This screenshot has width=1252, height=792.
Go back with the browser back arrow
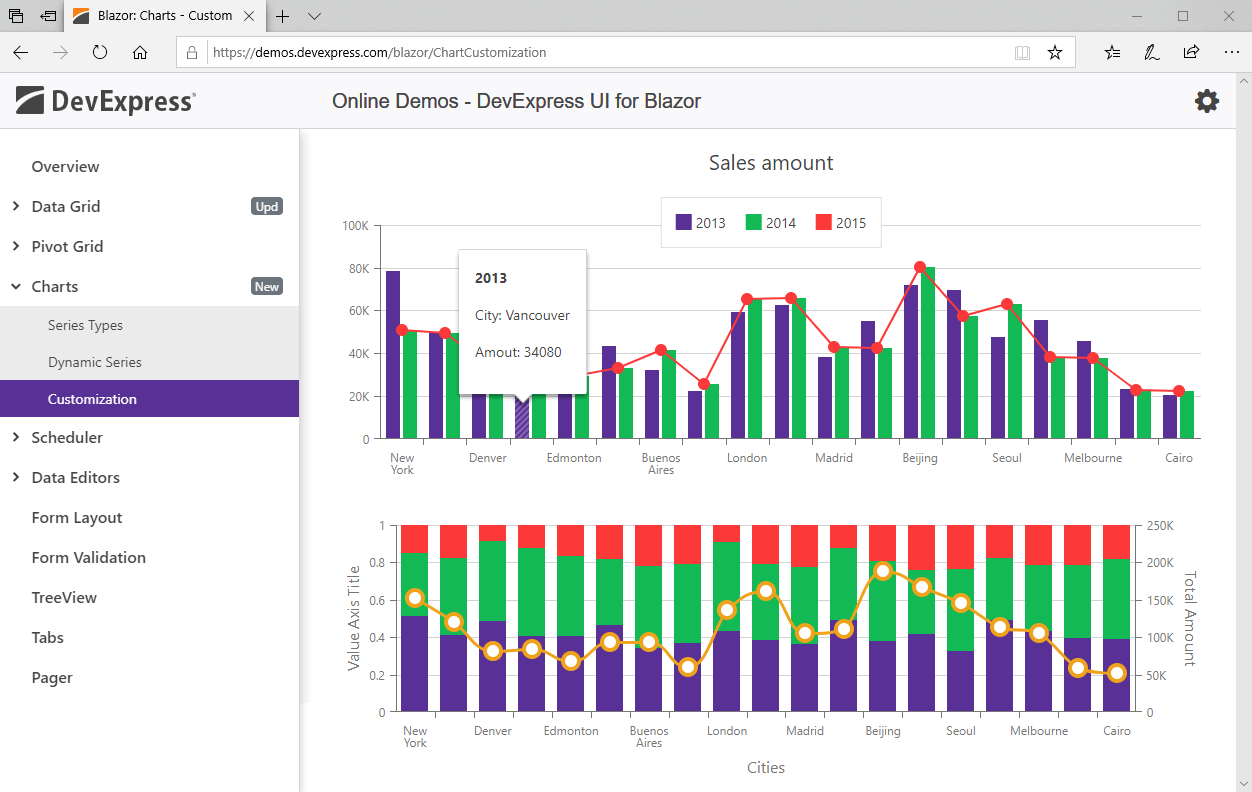click(x=21, y=52)
